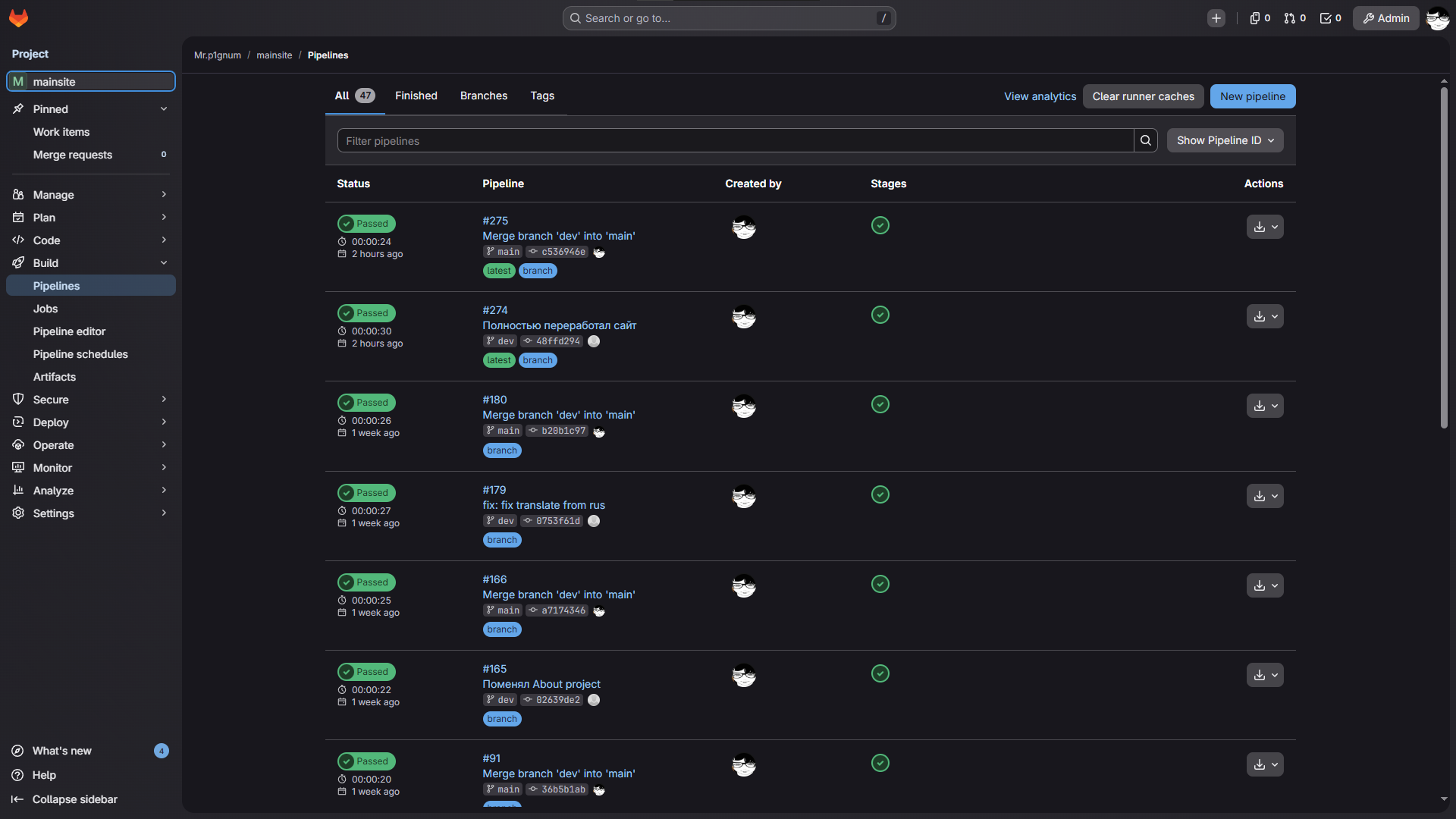Open pipeline #275 link
1456x819 pixels.
click(x=495, y=221)
